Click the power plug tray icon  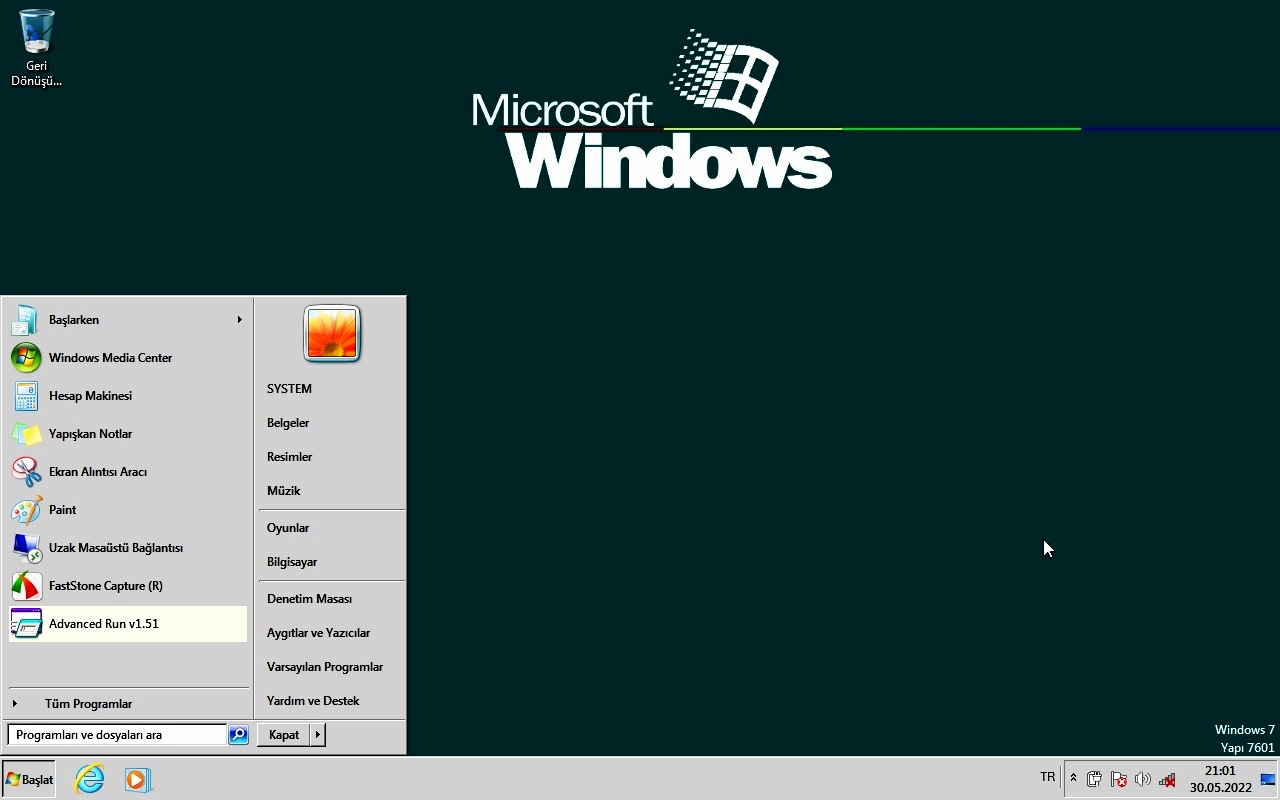tap(1095, 779)
